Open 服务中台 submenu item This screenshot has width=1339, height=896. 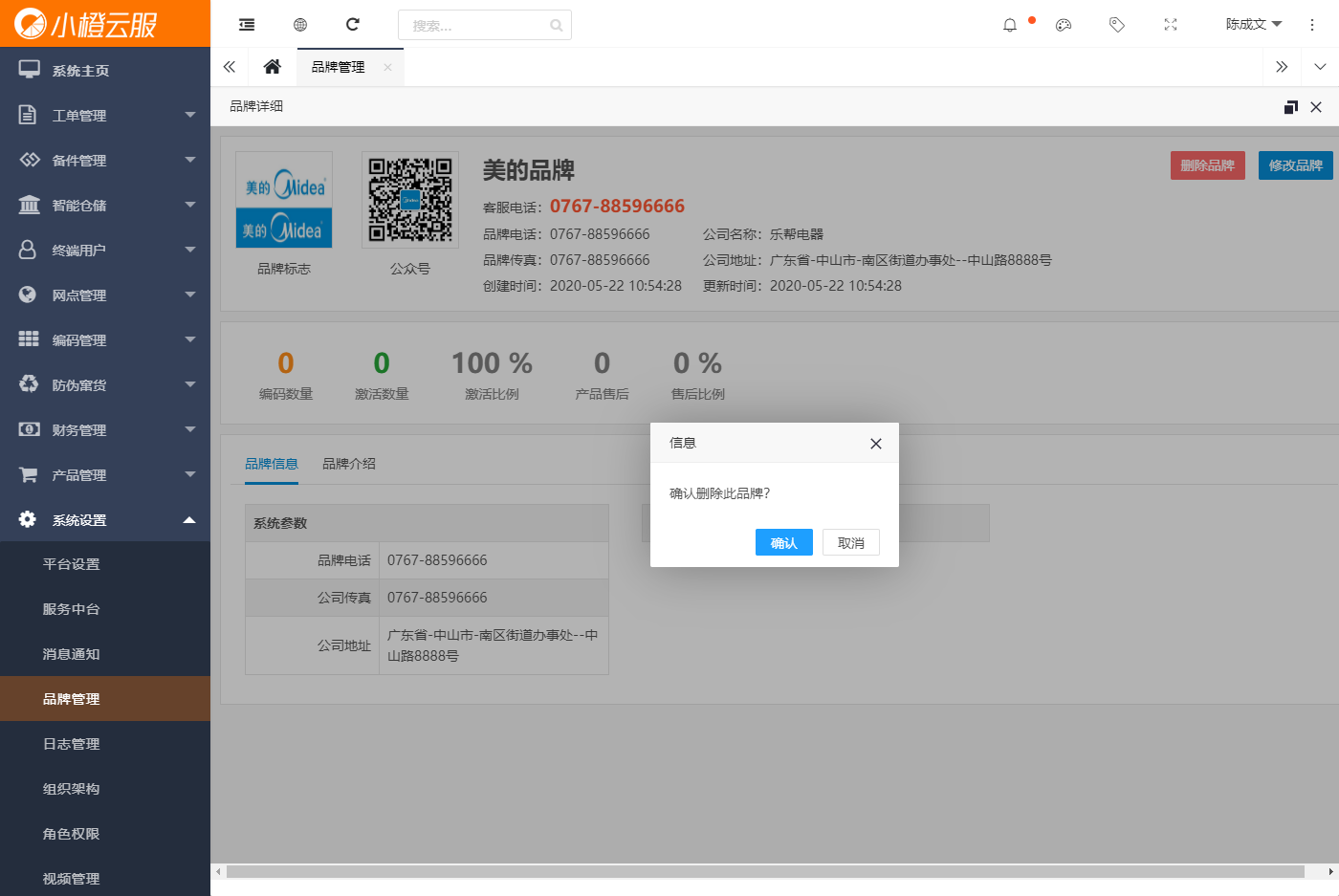point(105,609)
